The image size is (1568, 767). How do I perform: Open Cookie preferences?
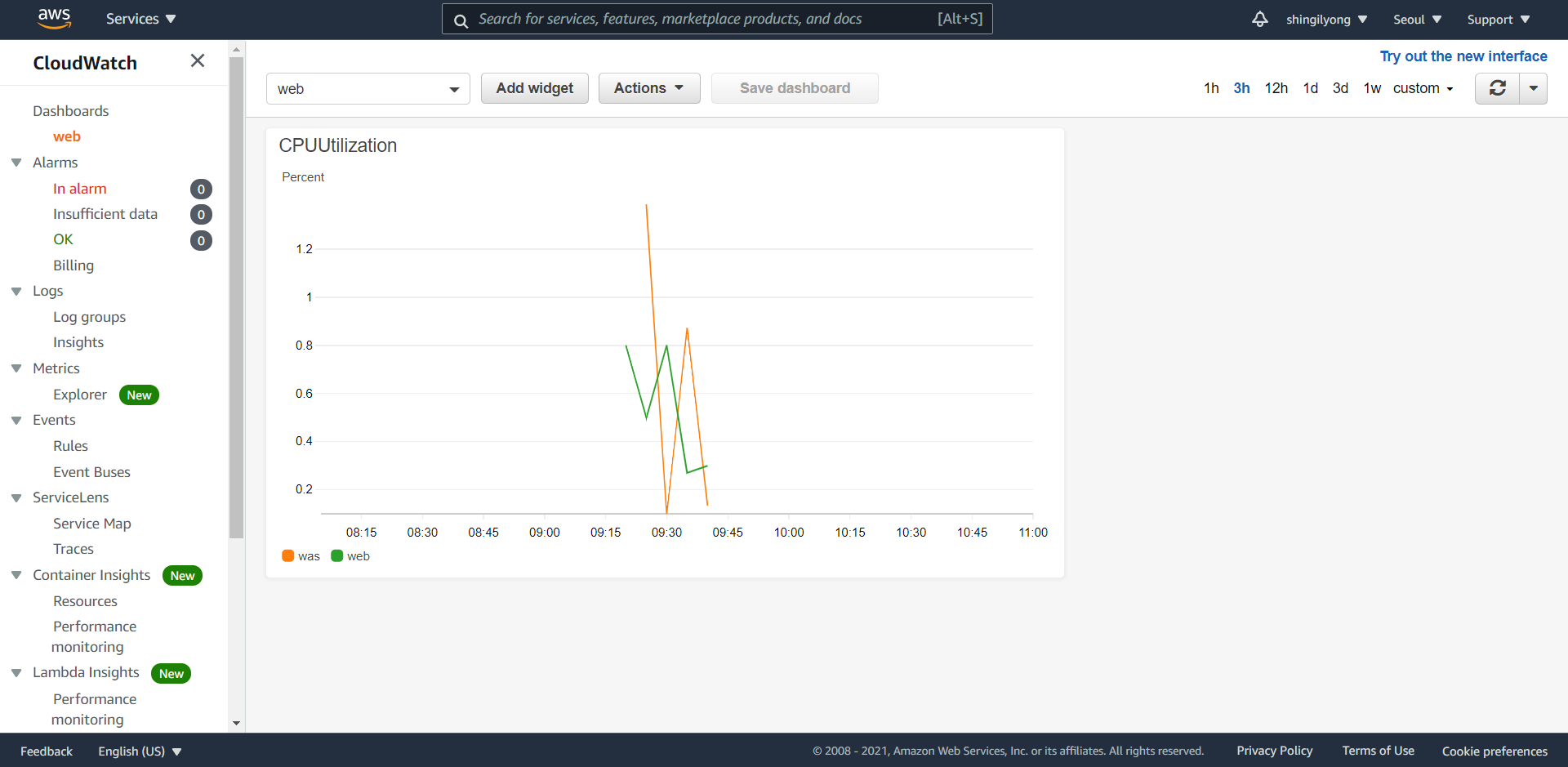1494,751
